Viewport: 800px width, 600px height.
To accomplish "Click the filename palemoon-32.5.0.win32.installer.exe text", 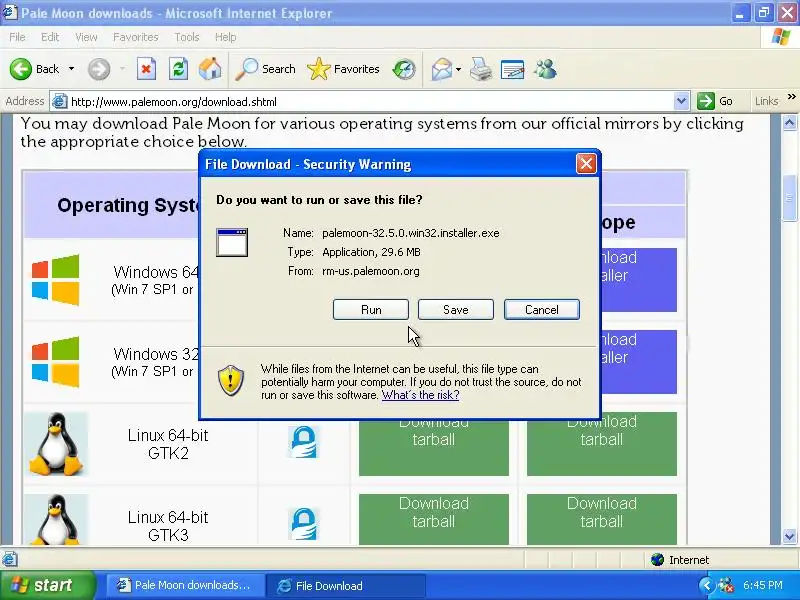I will 411,233.
